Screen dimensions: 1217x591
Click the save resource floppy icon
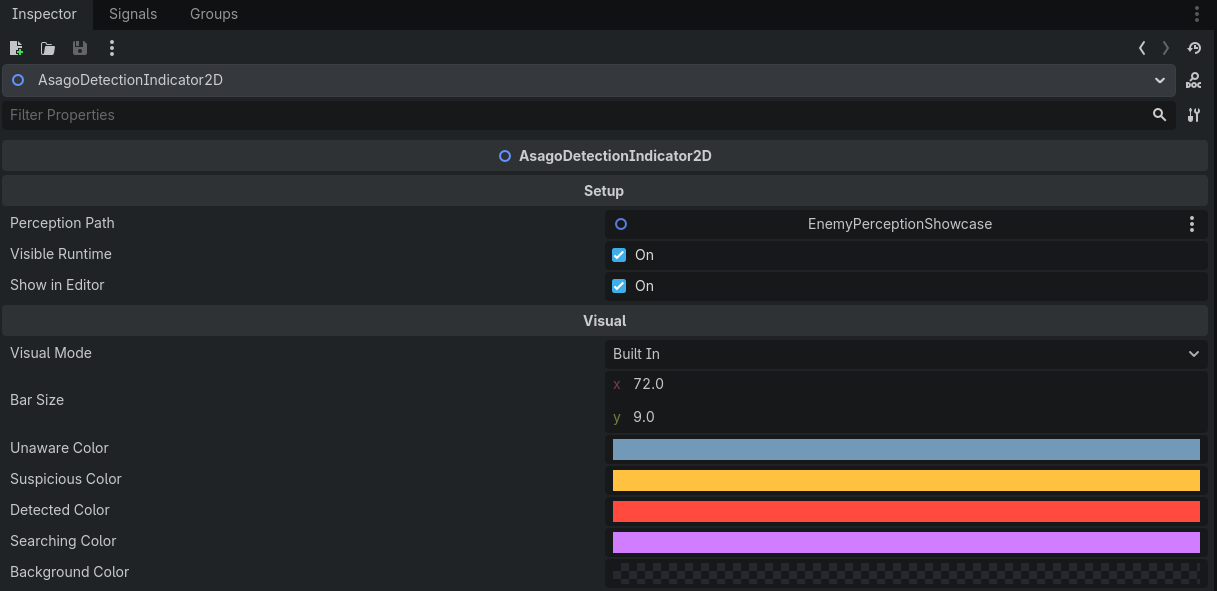(80, 48)
